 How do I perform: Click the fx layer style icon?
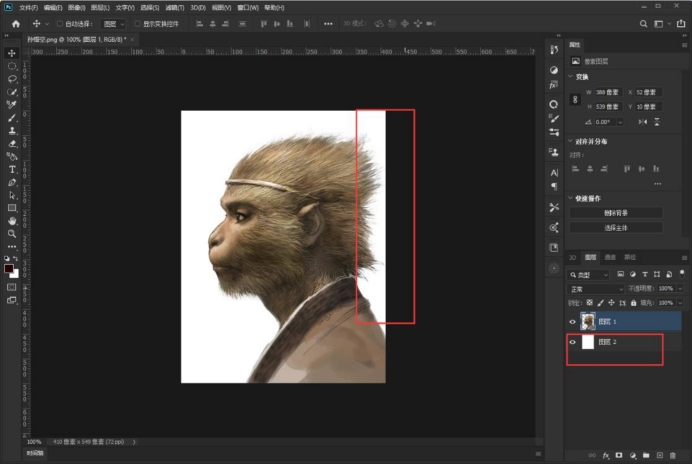606,455
